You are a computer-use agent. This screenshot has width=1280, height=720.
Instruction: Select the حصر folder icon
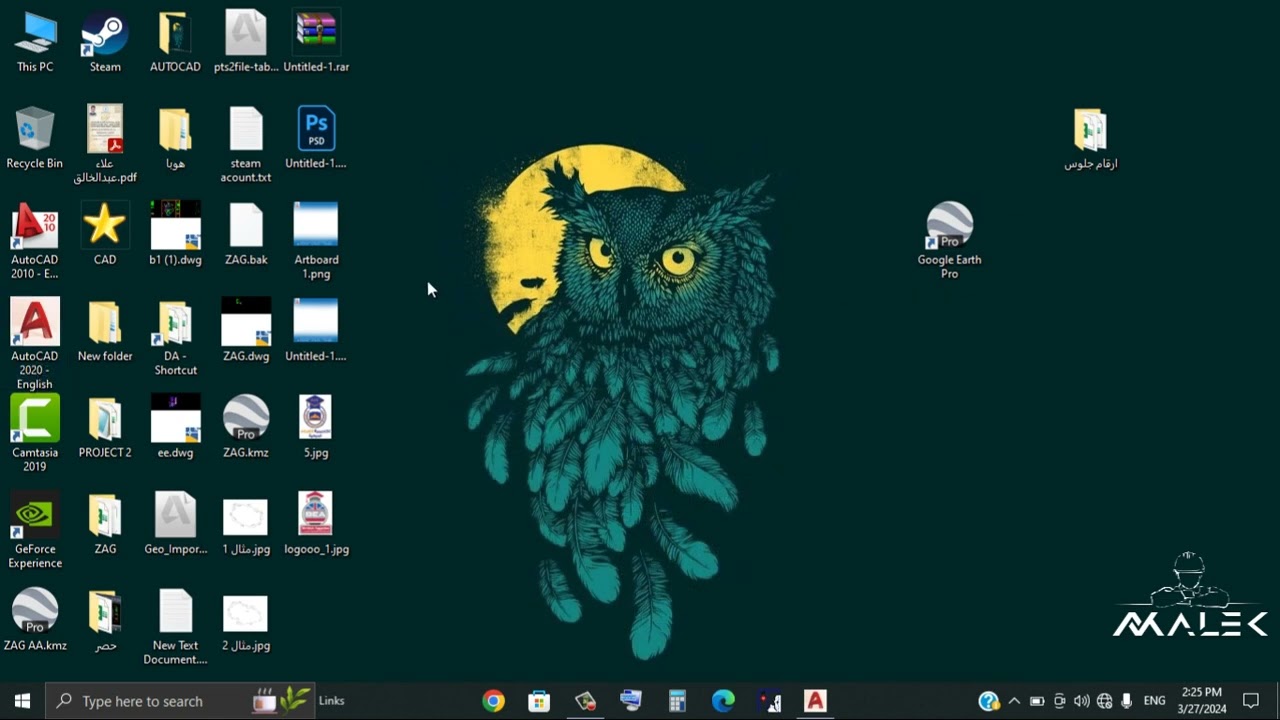coord(105,620)
